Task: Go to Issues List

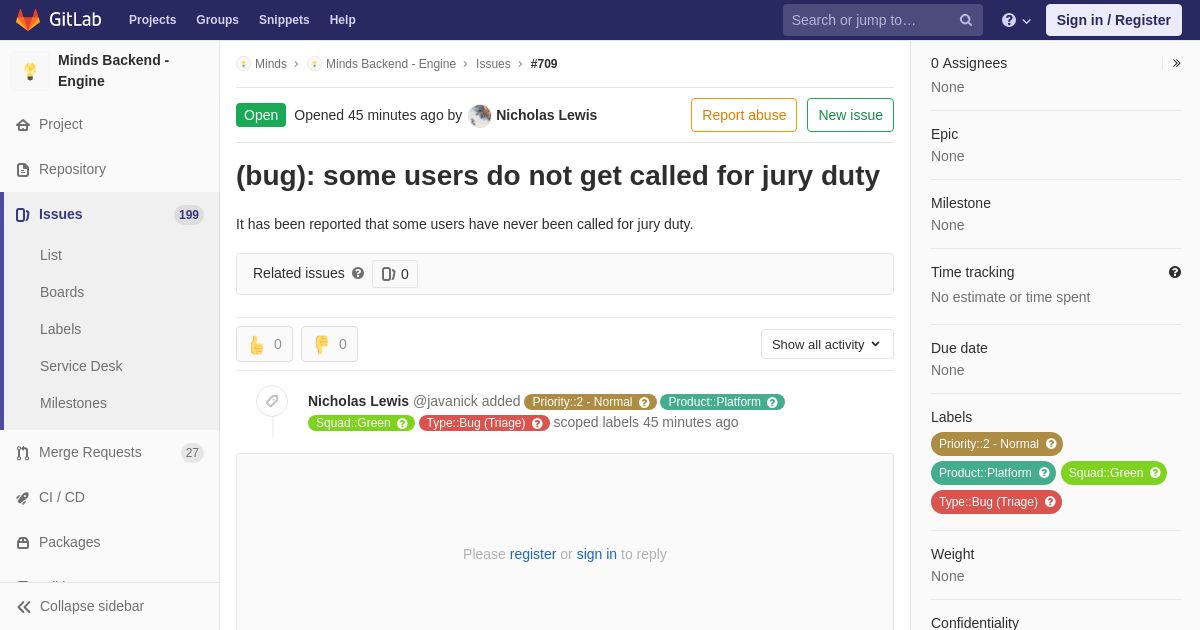Action: [x=51, y=255]
